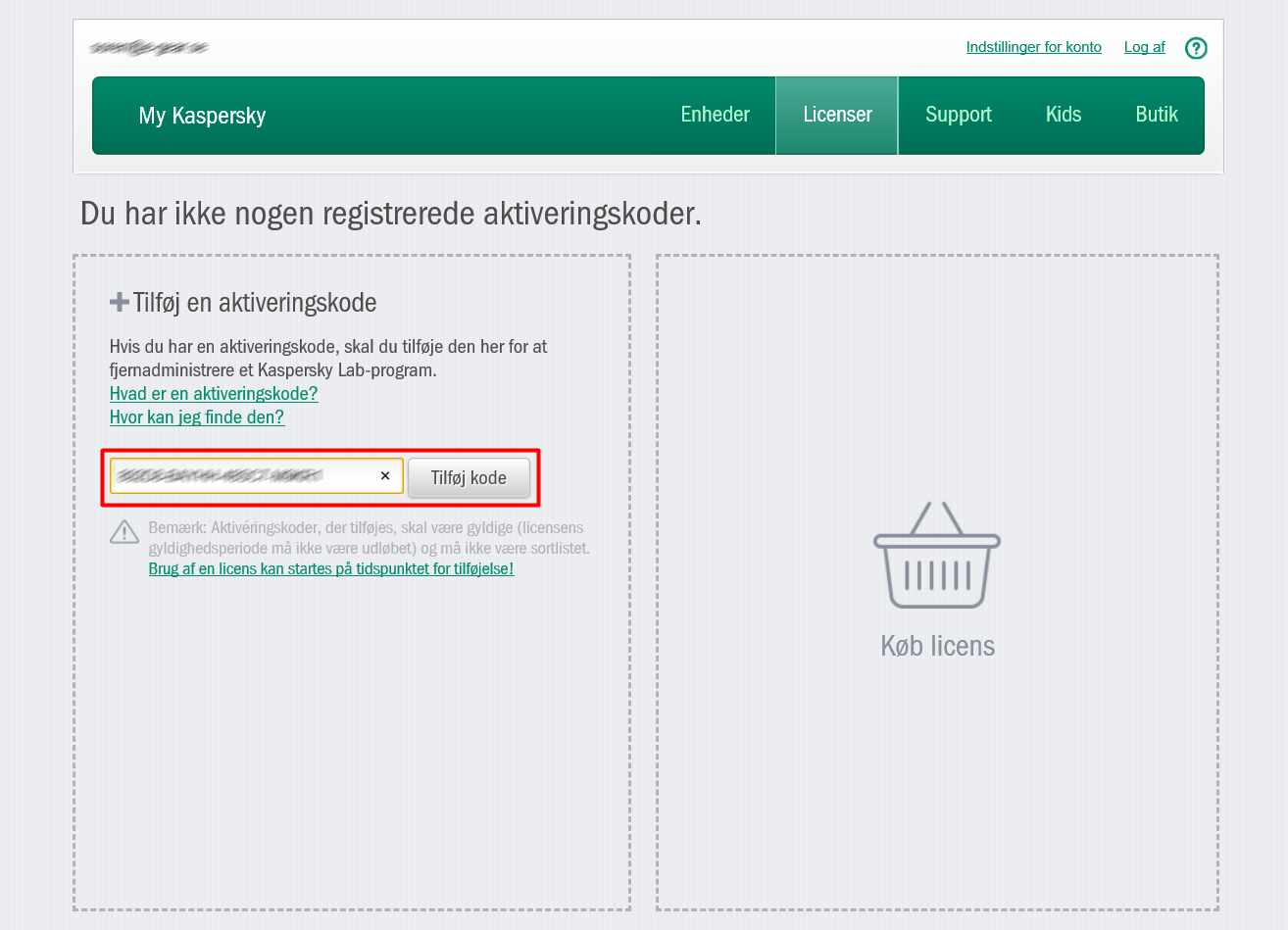1288x930 pixels.
Task: Click the shopping basket icon
Action: (x=937, y=555)
